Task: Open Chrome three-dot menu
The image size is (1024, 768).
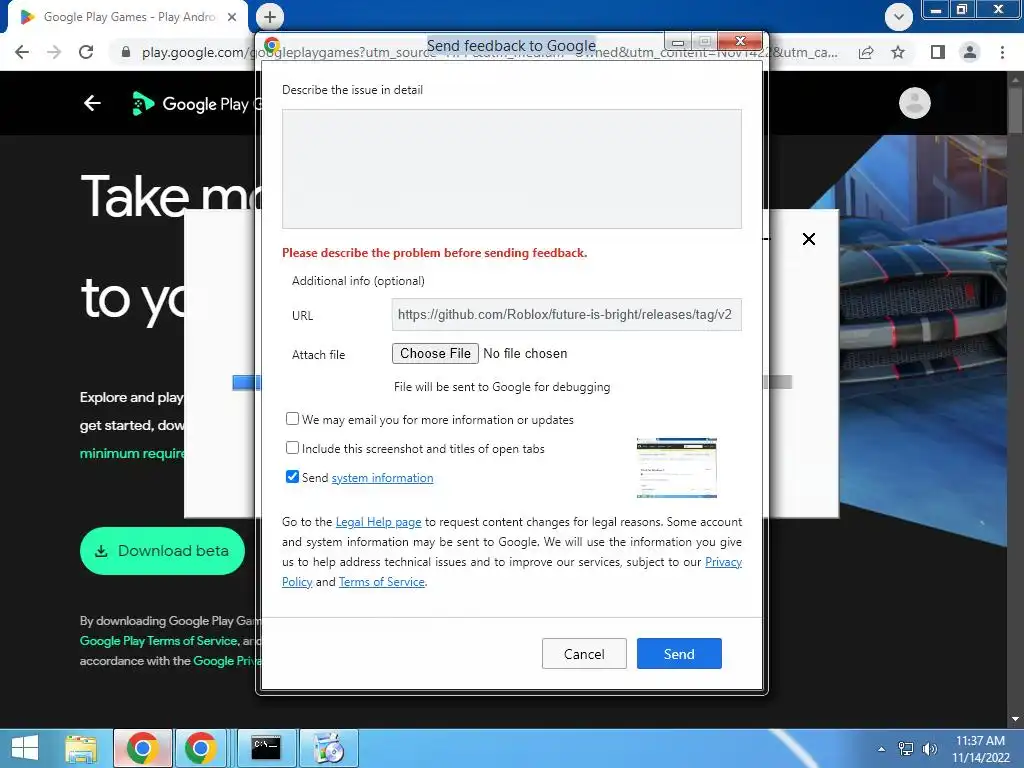Action: (1002, 52)
